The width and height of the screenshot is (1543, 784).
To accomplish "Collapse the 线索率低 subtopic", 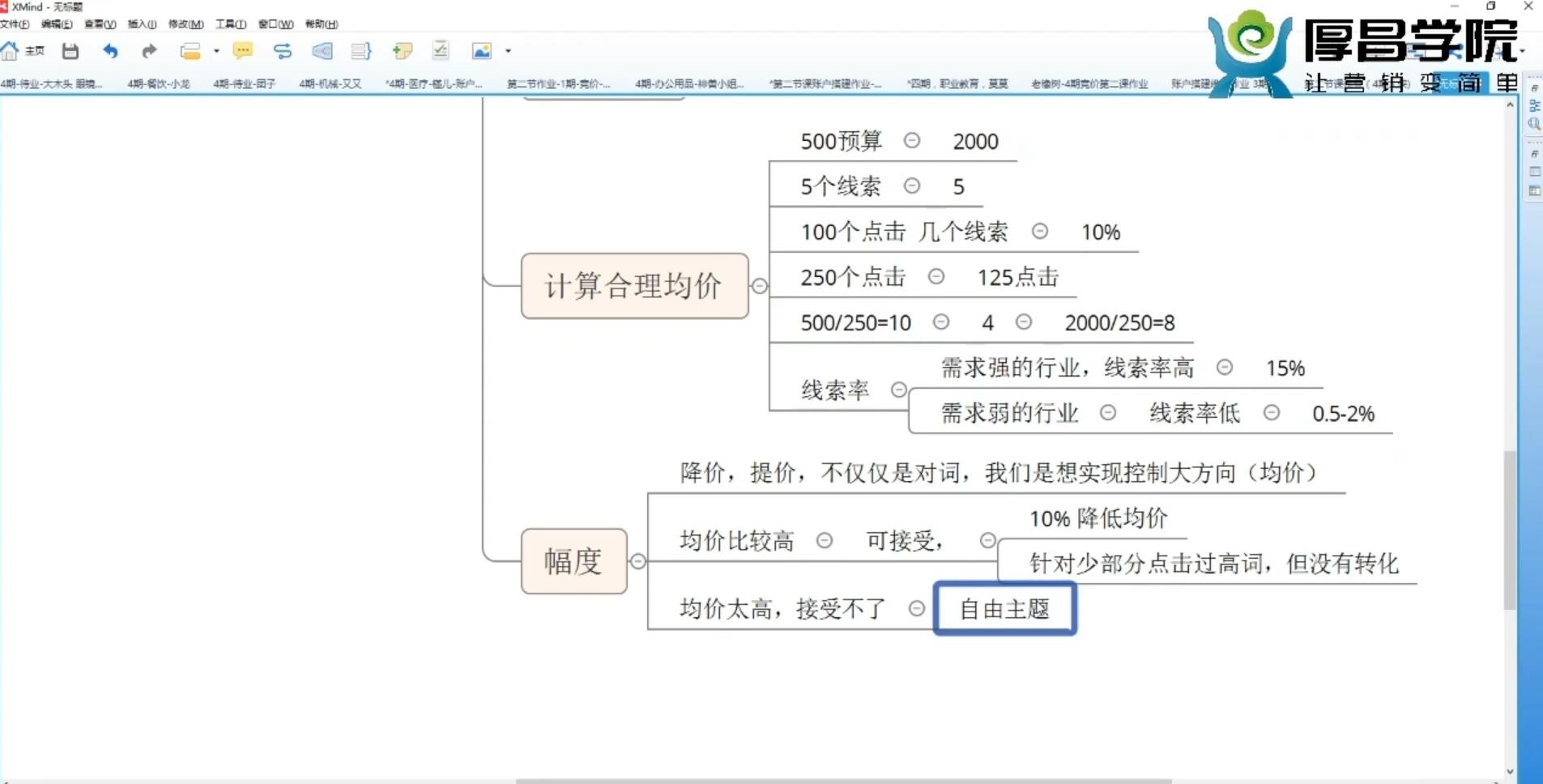I will coord(1272,412).
